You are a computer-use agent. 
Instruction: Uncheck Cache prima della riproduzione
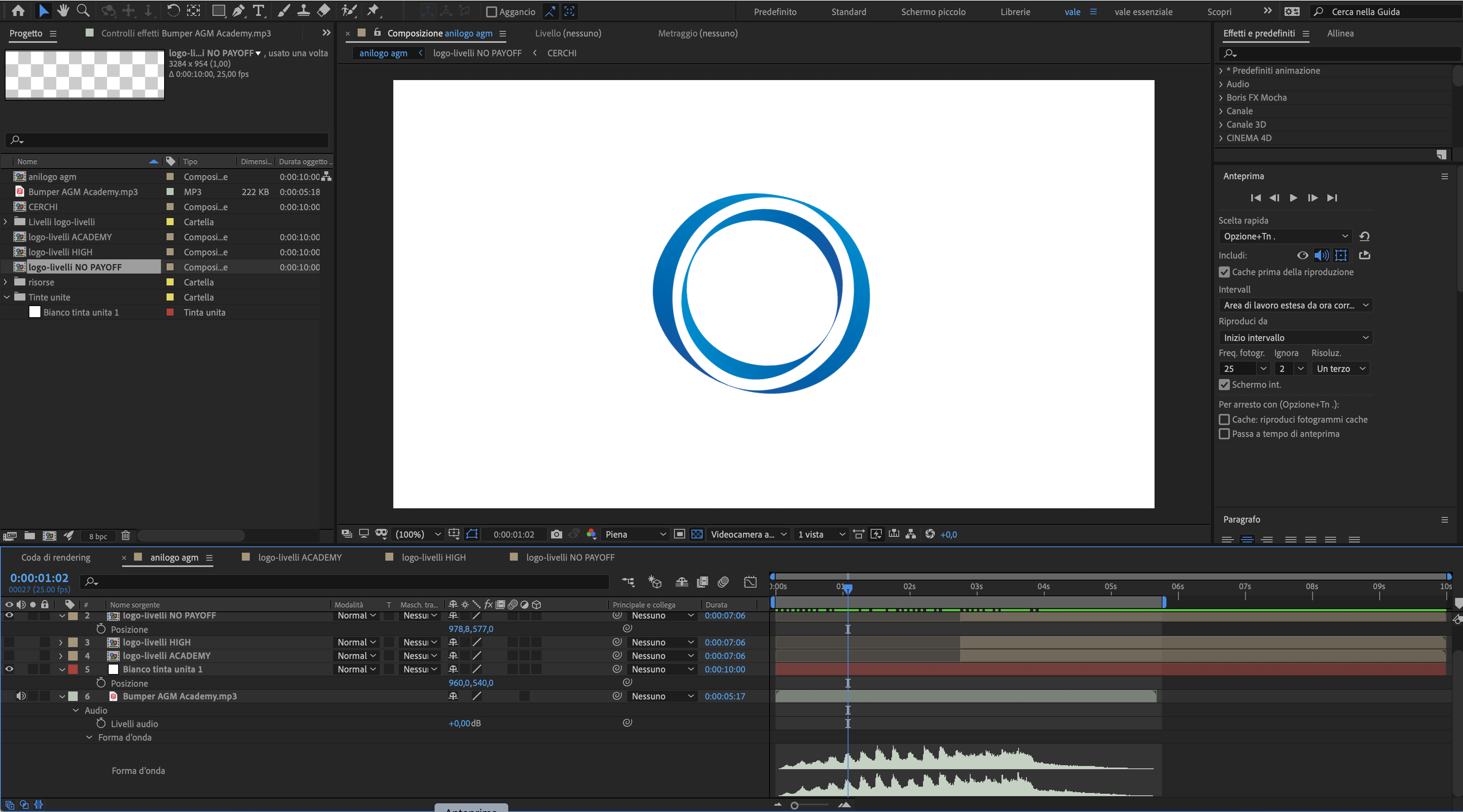point(1224,272)
